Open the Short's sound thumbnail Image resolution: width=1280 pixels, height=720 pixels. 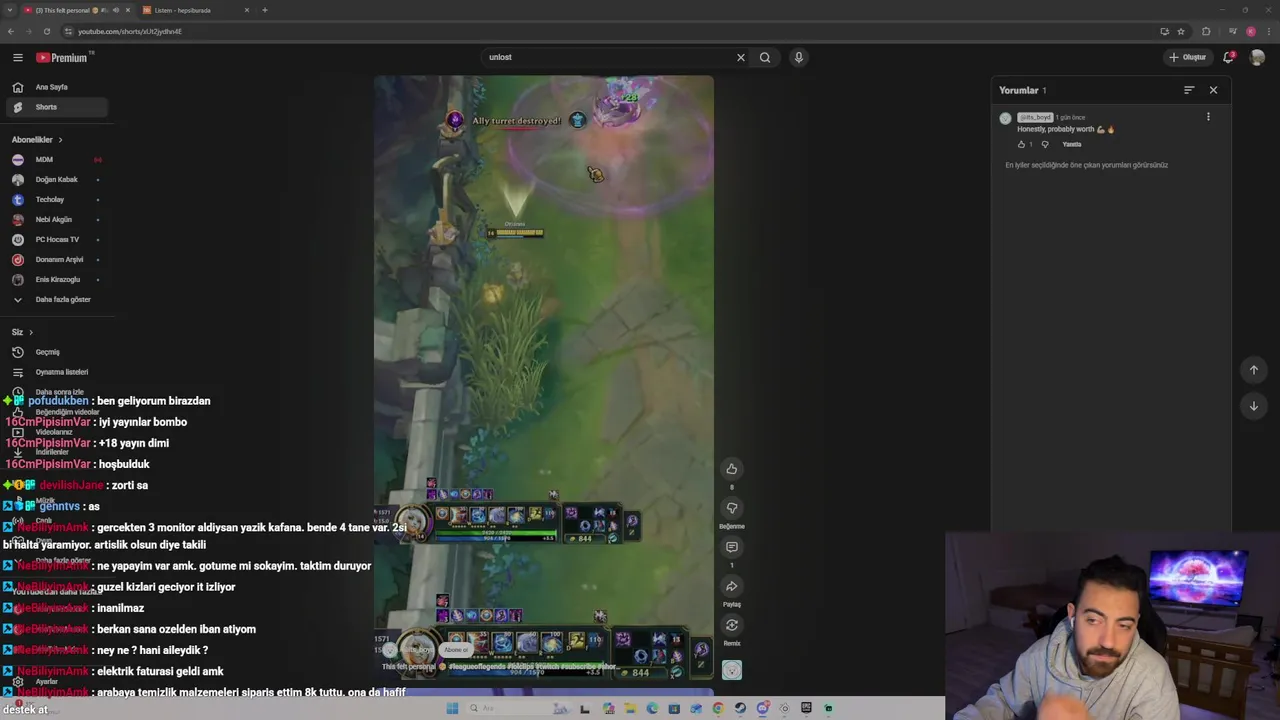click(x=732, y=670)
